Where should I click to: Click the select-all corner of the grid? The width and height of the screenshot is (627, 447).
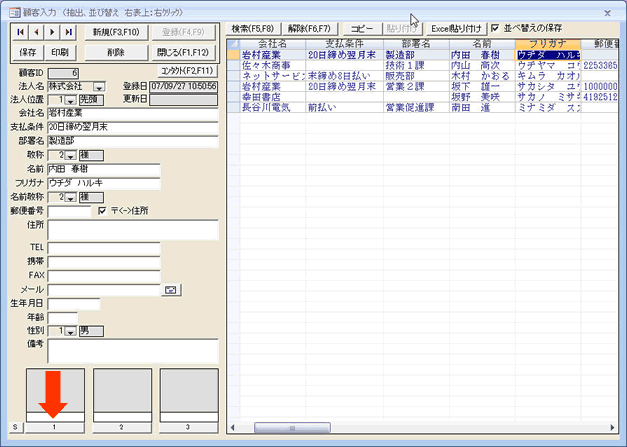[x=234, y=44]
